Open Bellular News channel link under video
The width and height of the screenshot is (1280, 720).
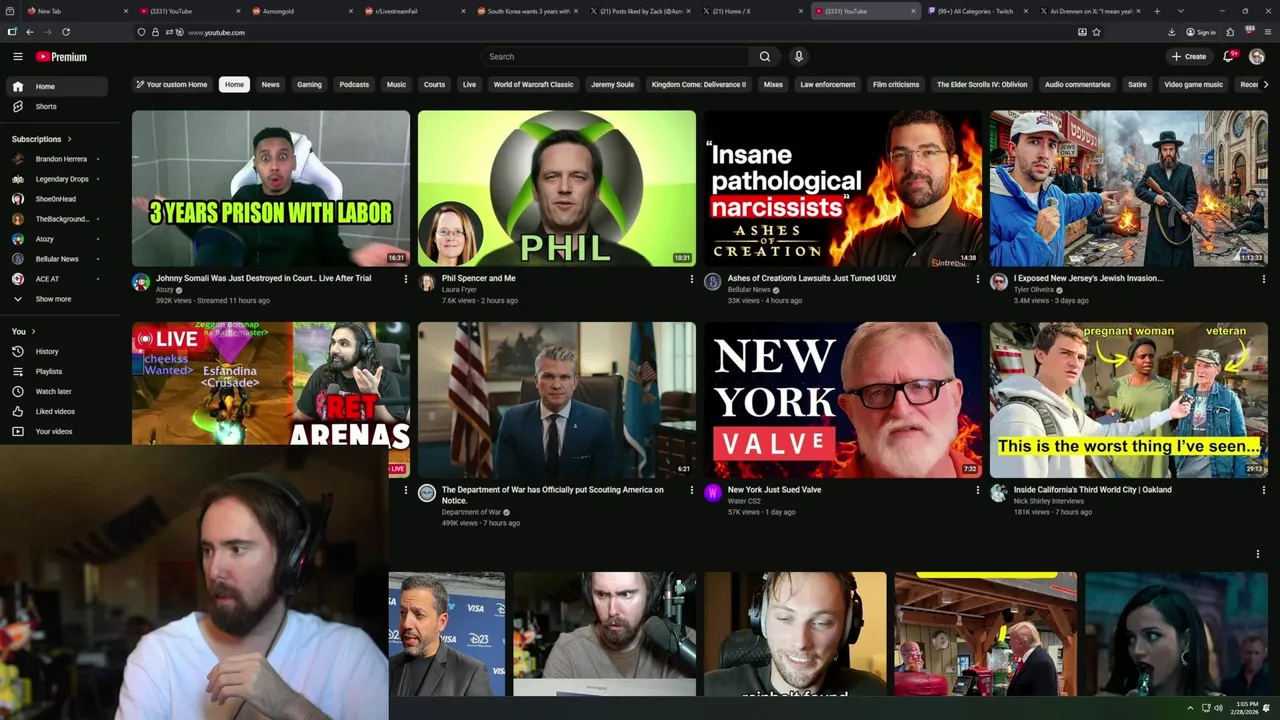749,289
